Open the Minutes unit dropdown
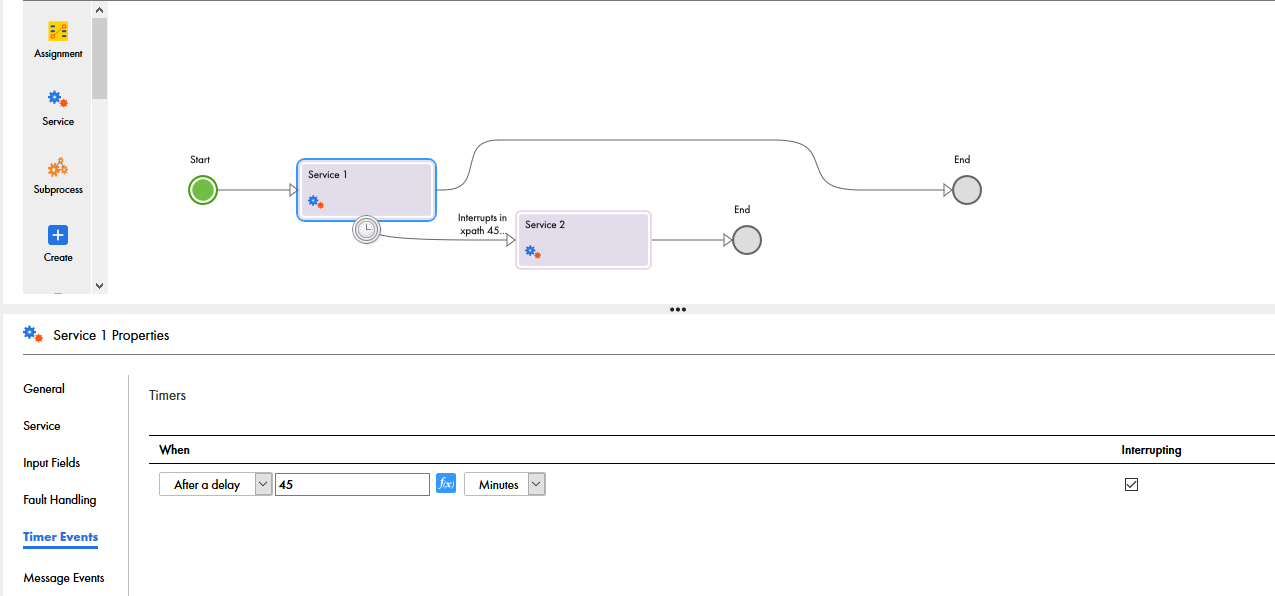Image resolution: width=1275 pixels, height=596 pixels. (504, 484)
